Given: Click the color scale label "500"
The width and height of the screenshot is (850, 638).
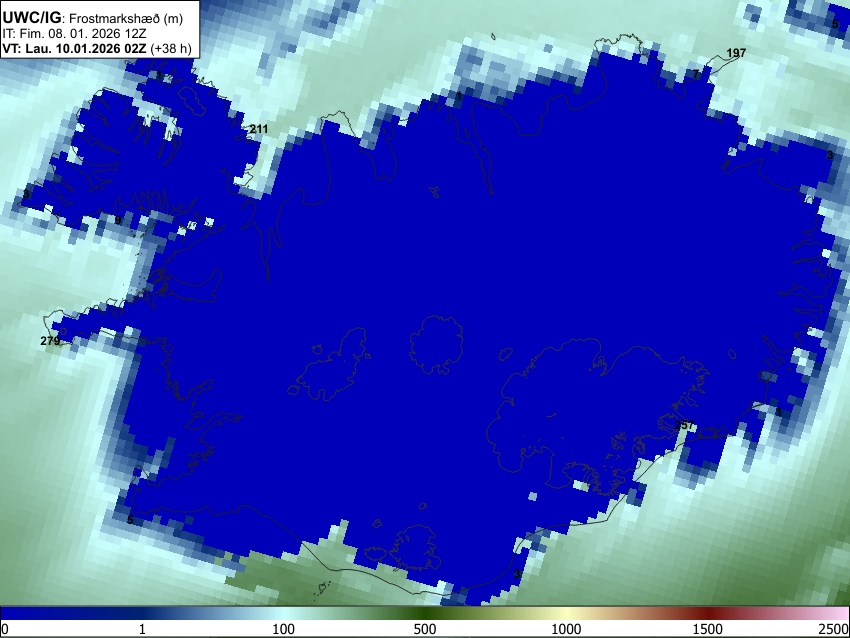Looking at the screenshot, I should click(x=425, y=629).
